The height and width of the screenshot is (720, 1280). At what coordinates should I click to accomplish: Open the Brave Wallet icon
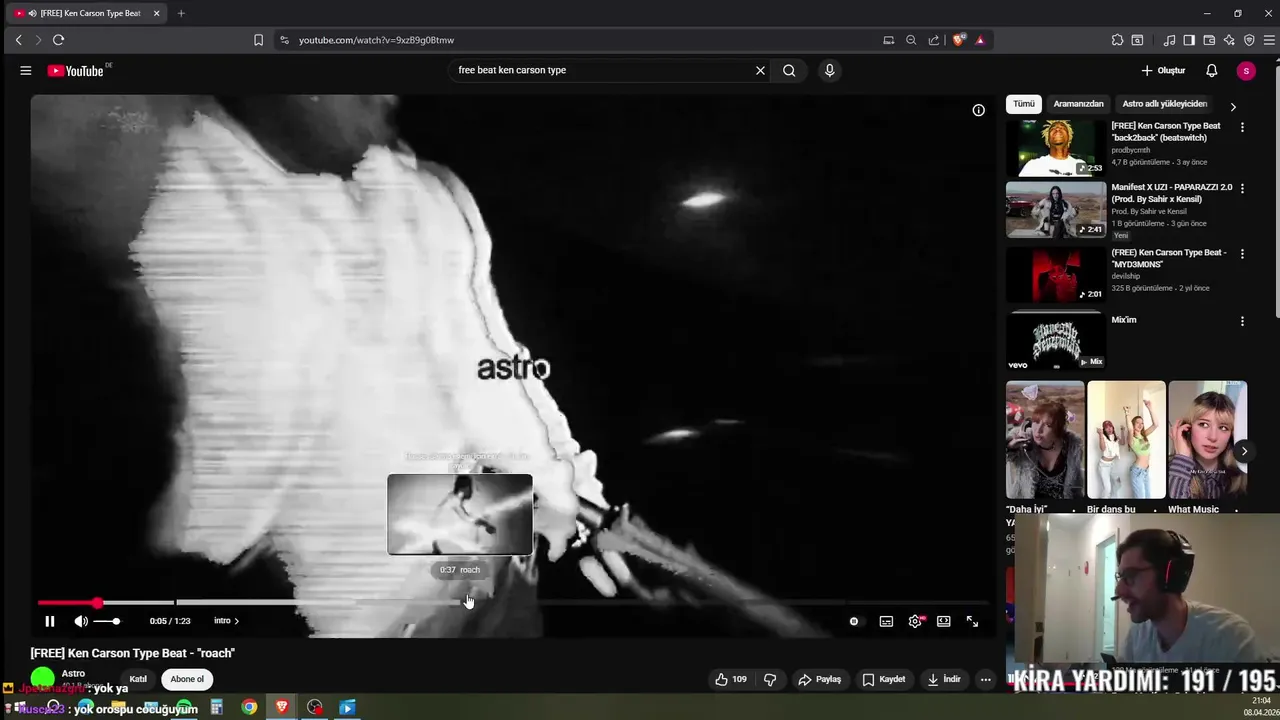pyautogui.click(x=1209, y=40)
